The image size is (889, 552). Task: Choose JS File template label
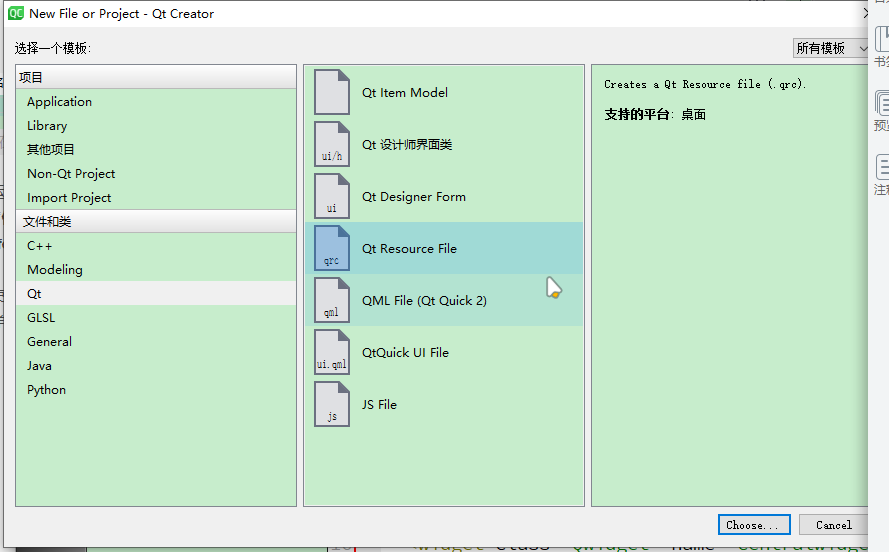tap(379, 405)
